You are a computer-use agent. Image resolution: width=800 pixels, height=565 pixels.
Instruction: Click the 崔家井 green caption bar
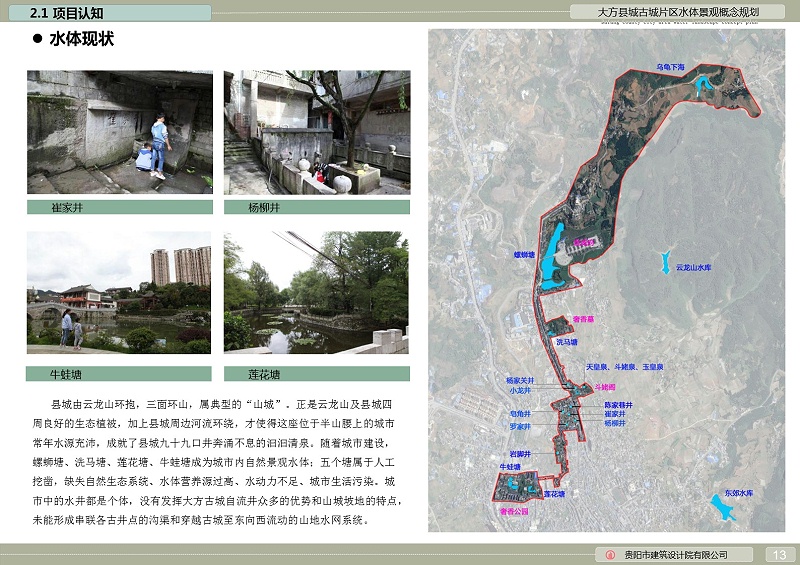point(119,207)
